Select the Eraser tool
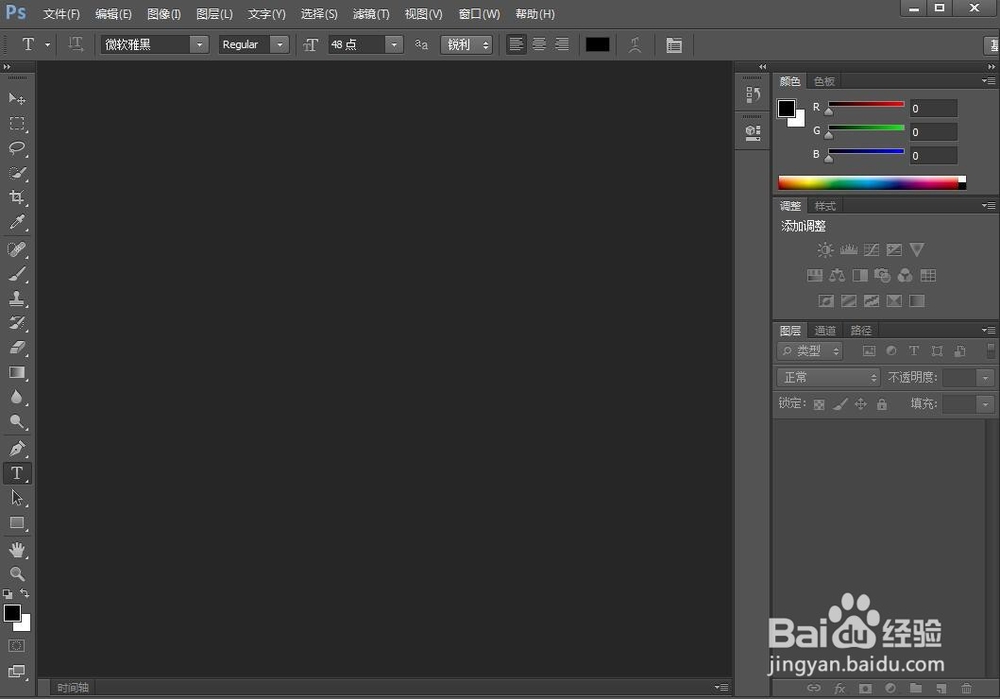 point(17,348)
